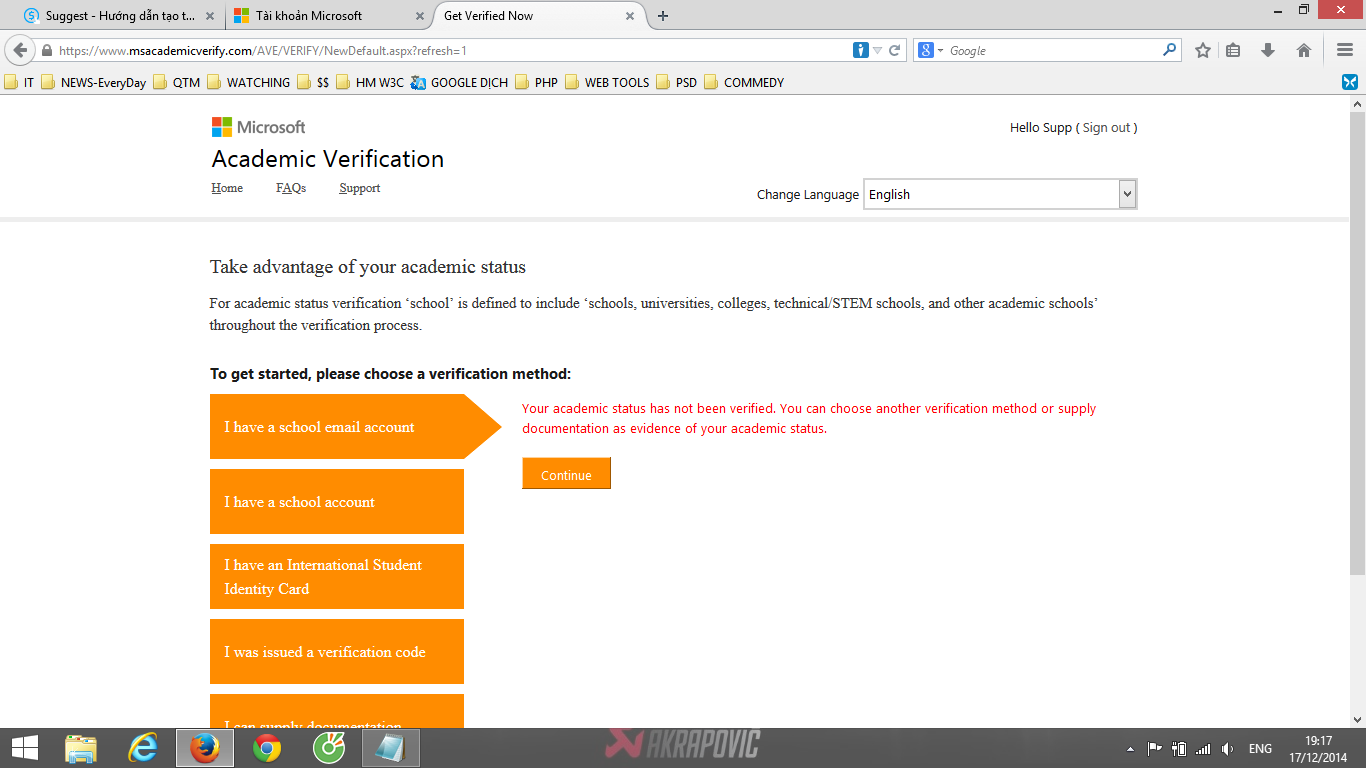This screenshot has width=1366, height=768.
Task: Open the QTM bookmarks folder
Action: tap(177, 83)
